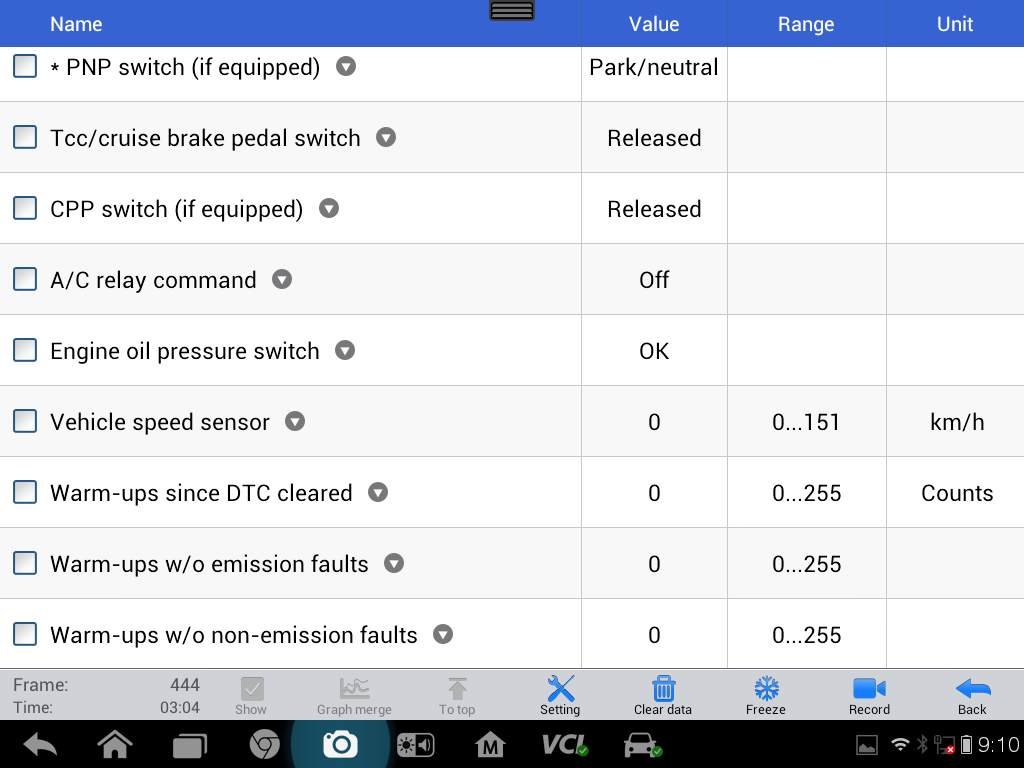Tap the screenshot camera icon in the navigation bar

[x=340, y=744]
